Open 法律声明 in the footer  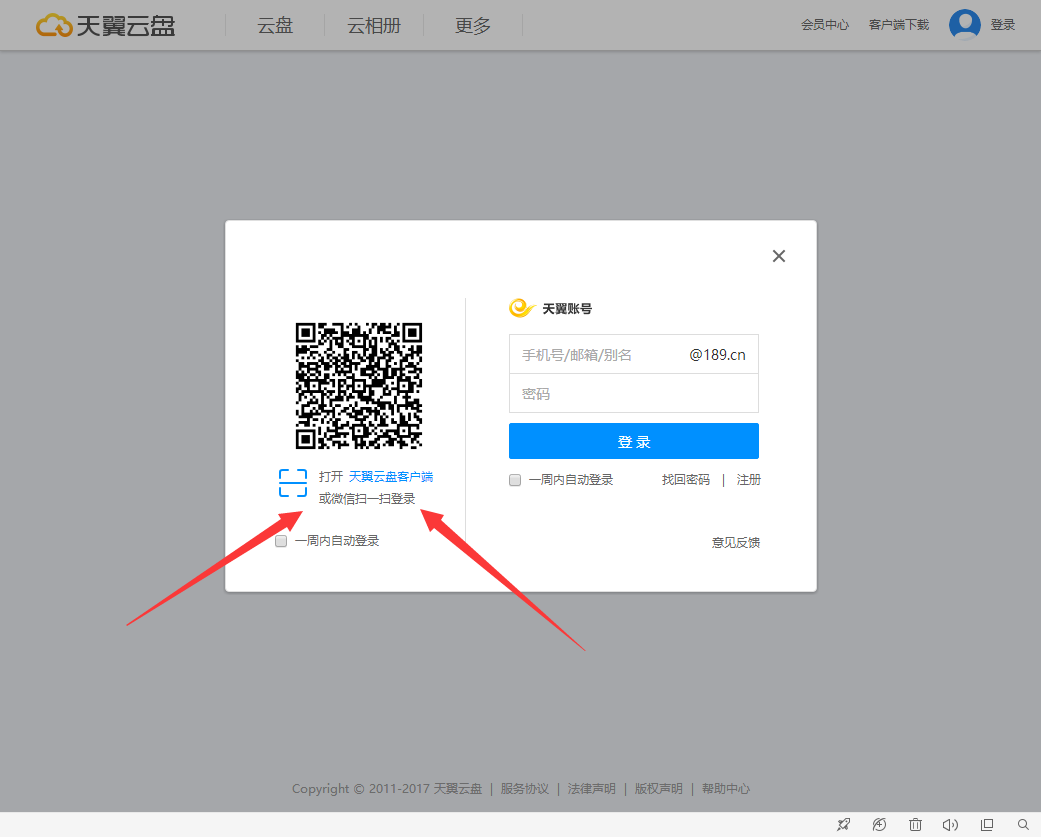click(x=592, y=789)
